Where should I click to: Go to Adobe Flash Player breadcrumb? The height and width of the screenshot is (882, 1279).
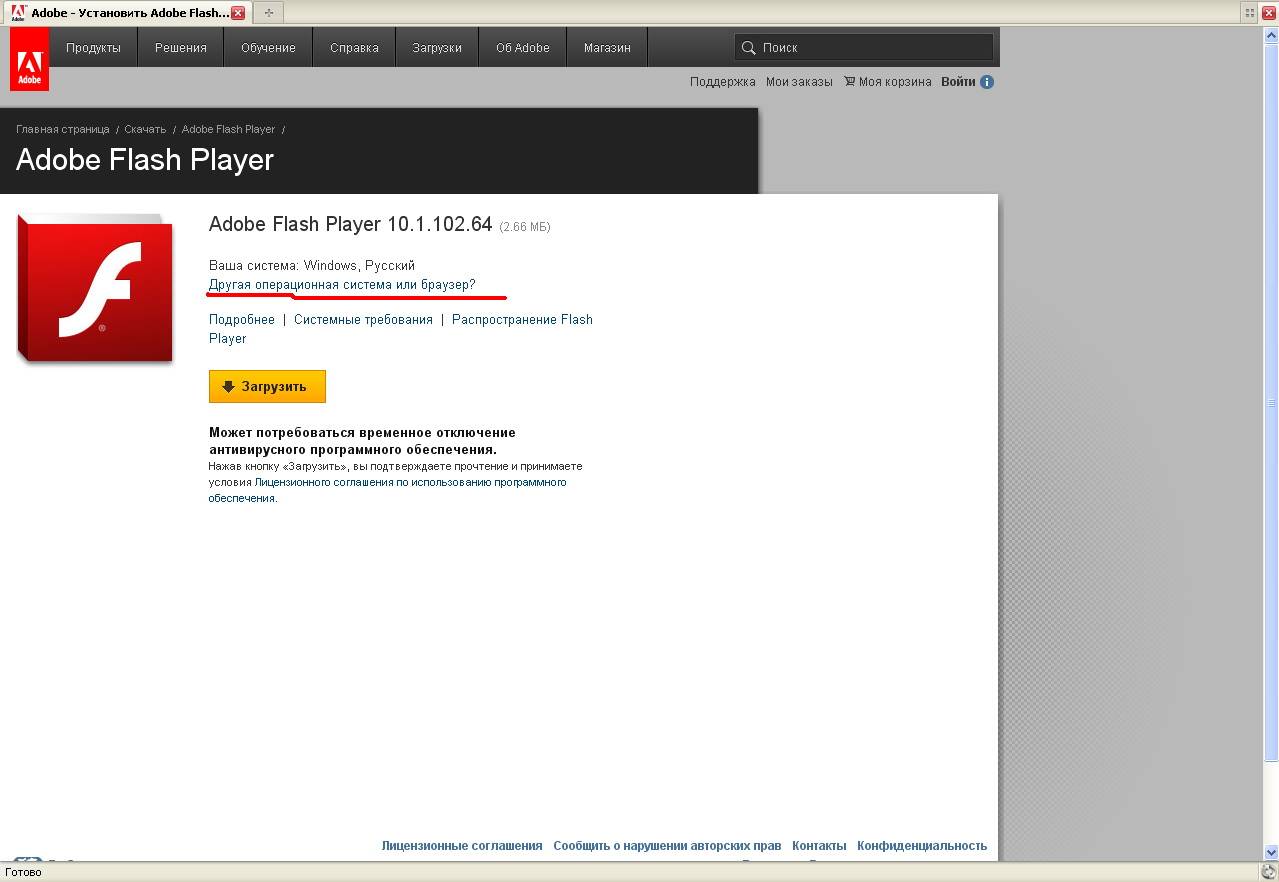[x=228, y=129]
